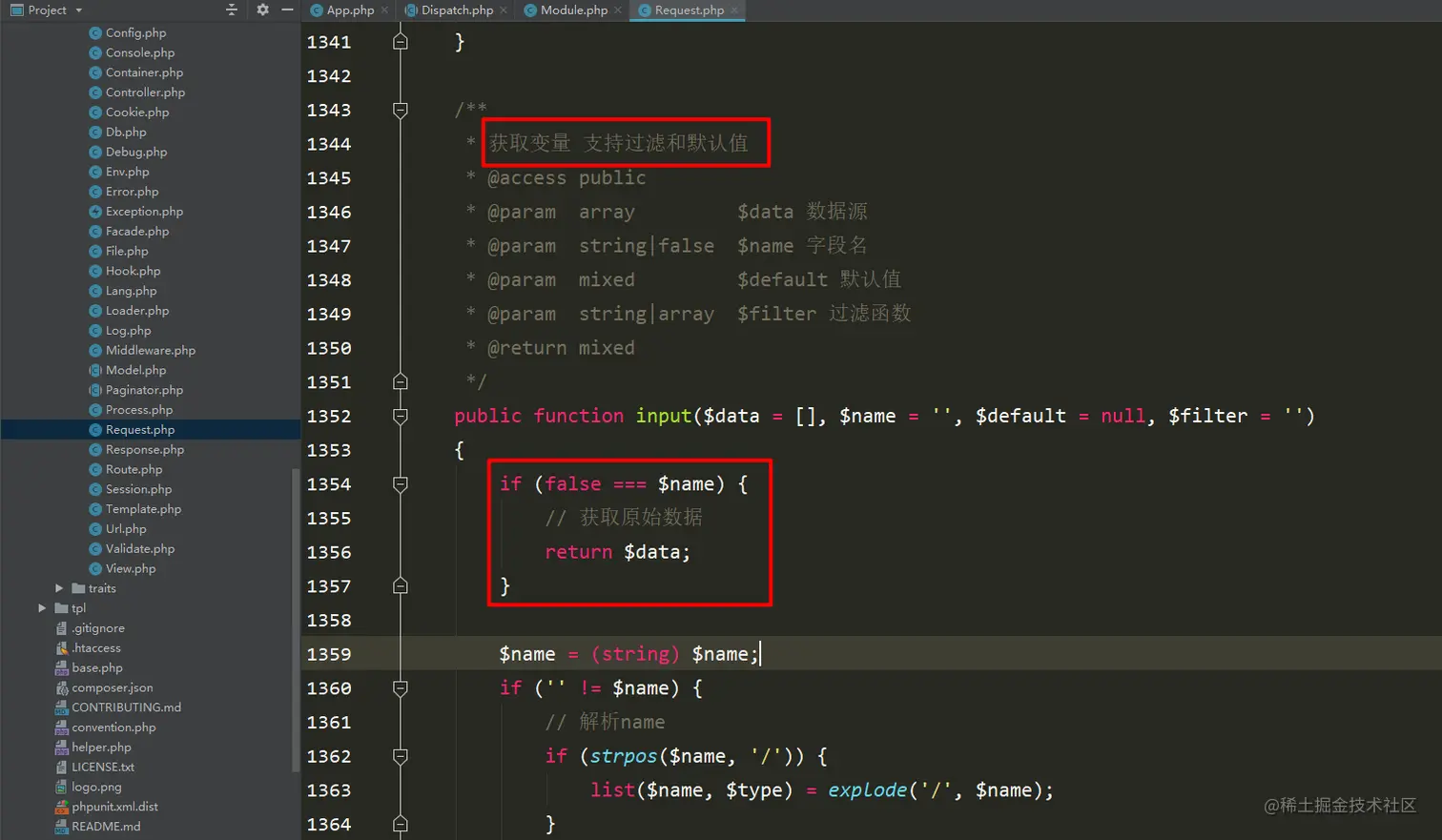This screenshot has width=1442, height=840.
Task: Open Project panel settings gear
Action: (262, 10)
